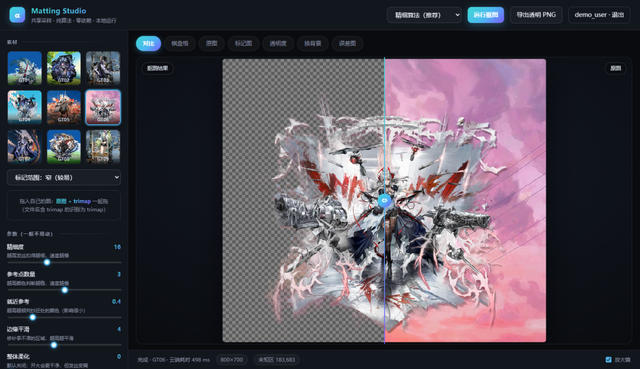Image resolution: width=640 pixels, height=369 pixels.
Task: Click the unknown region 183,683 badge
Action: point(276,360)
